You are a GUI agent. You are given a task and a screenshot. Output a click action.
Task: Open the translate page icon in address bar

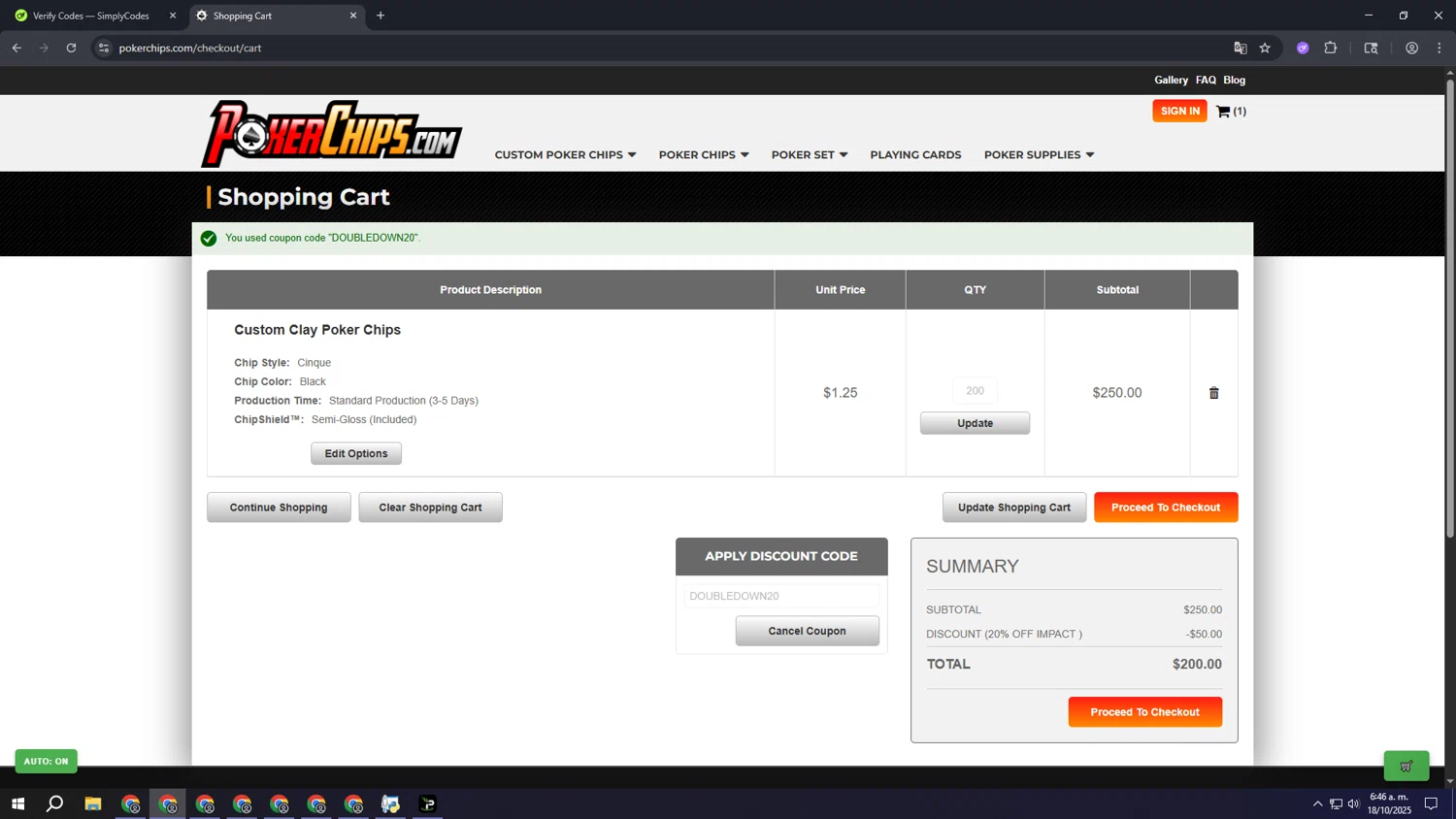pyautogui.click(x=1240, y=48)
